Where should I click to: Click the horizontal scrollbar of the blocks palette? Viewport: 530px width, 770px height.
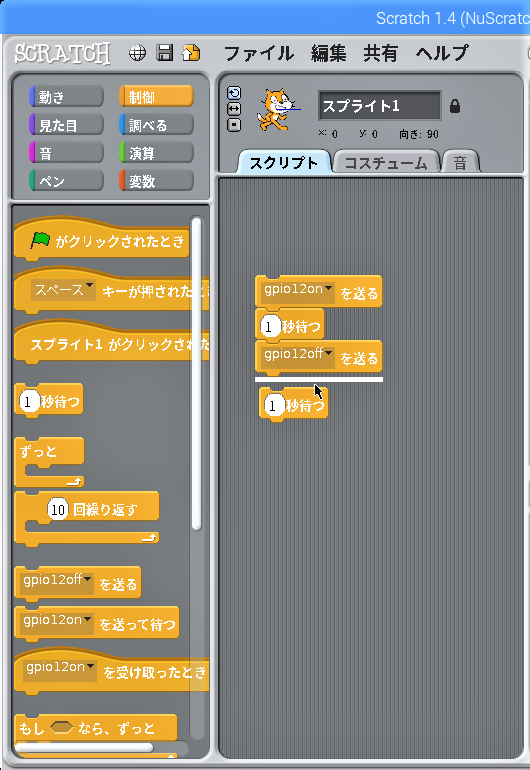point(84,747)
